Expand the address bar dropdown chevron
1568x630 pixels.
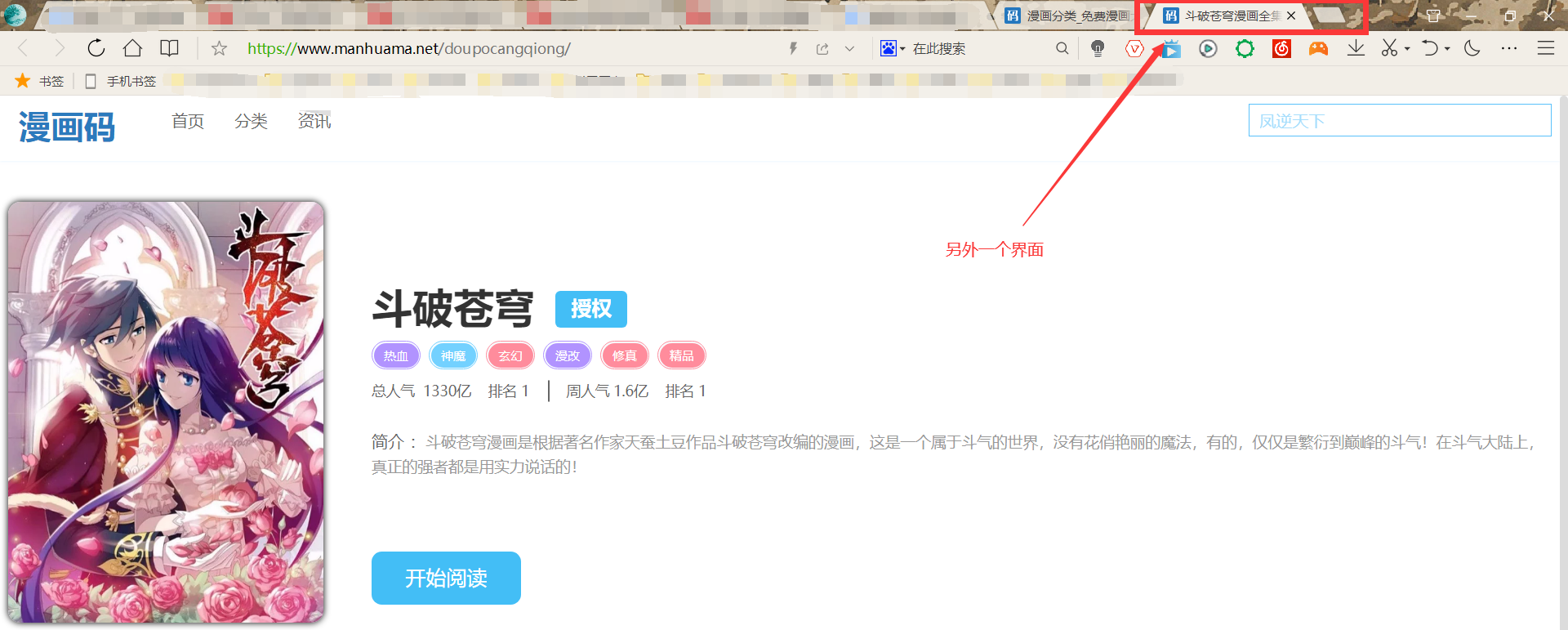coord(849,49)
